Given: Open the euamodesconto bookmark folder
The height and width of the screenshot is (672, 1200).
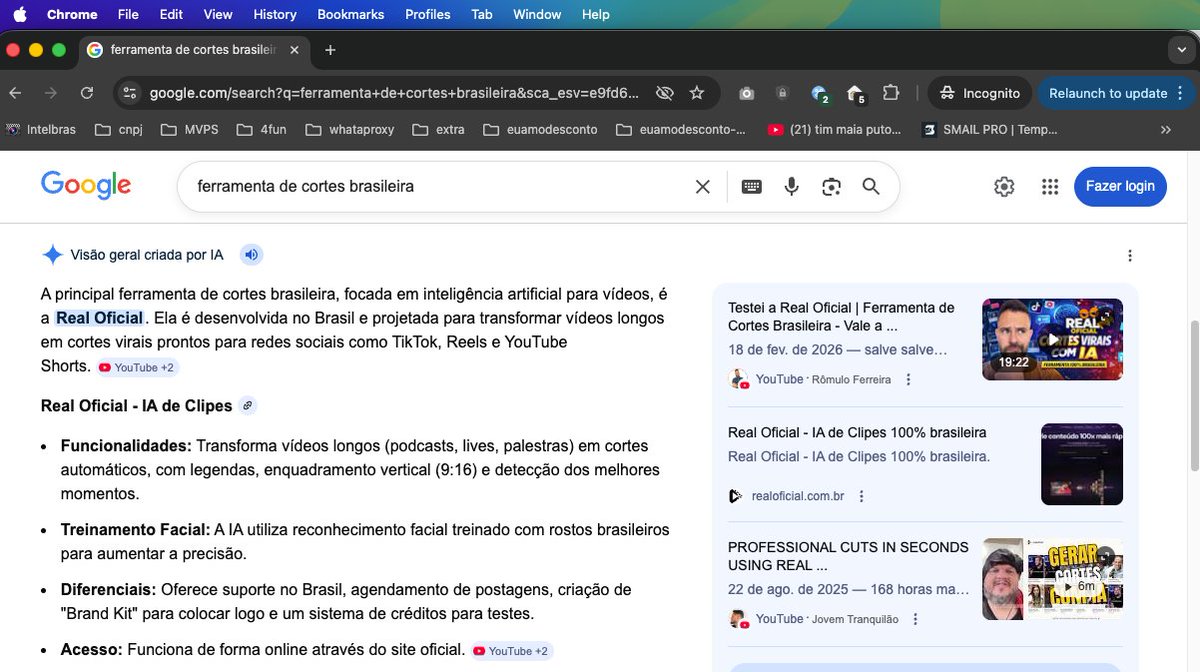Looking at the screenshot, I should [x=540, y=129].
